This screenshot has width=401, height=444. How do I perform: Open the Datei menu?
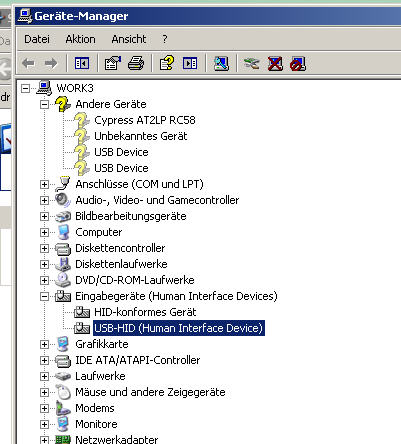point(37,39)
